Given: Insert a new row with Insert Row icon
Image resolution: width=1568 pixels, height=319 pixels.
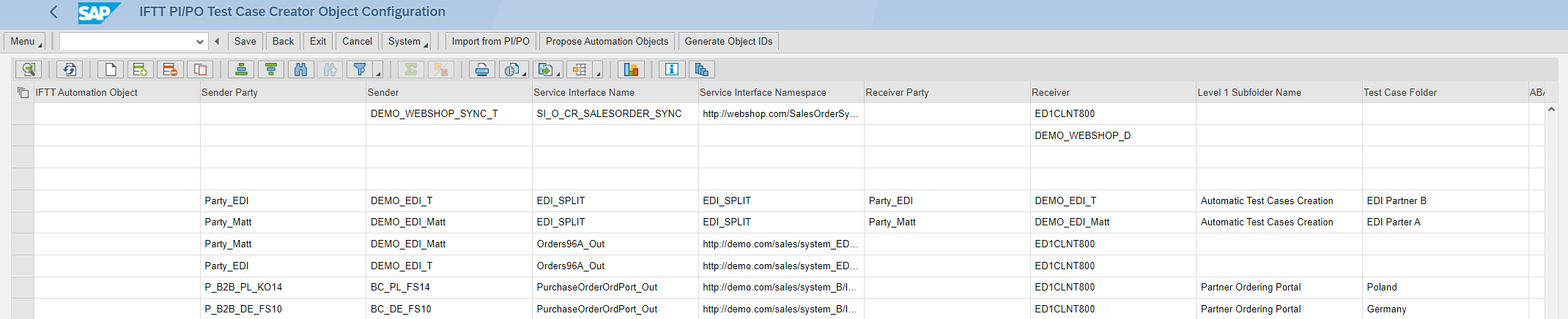Looking at the screenshot, I should pyautogui.click(x=140, y=70).
